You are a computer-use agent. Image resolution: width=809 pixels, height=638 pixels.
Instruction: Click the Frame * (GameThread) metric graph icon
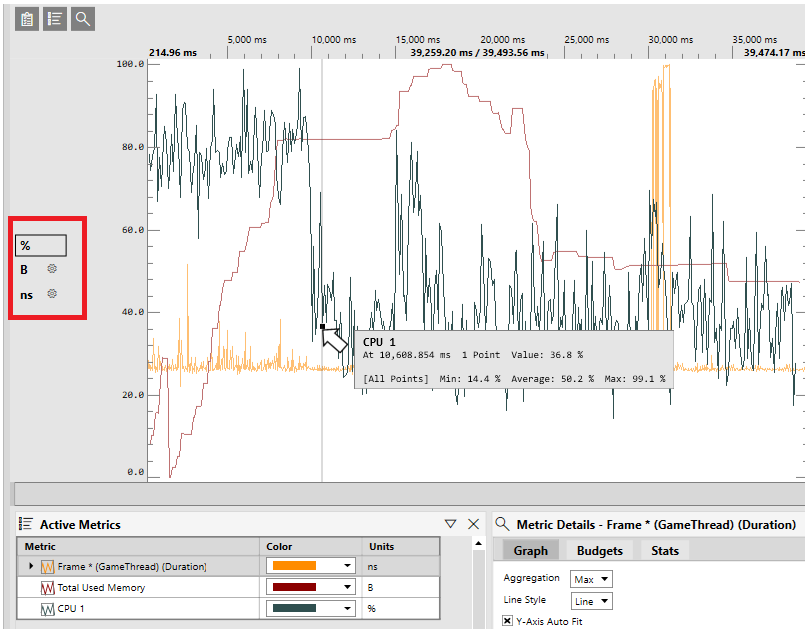click(x=47, y=567)
